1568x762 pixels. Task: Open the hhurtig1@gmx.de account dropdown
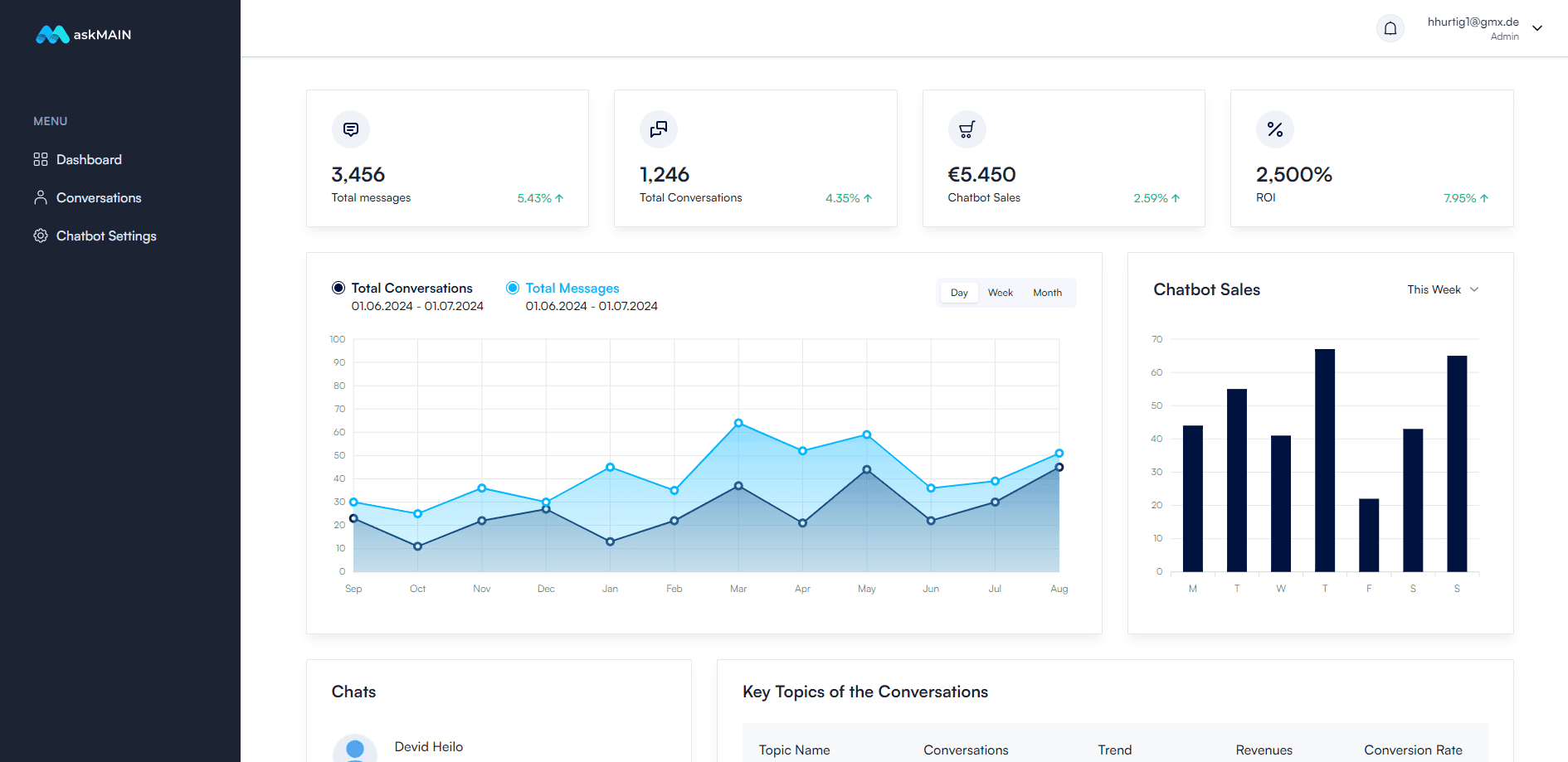pyautogui.click(x=1473, y=28)
